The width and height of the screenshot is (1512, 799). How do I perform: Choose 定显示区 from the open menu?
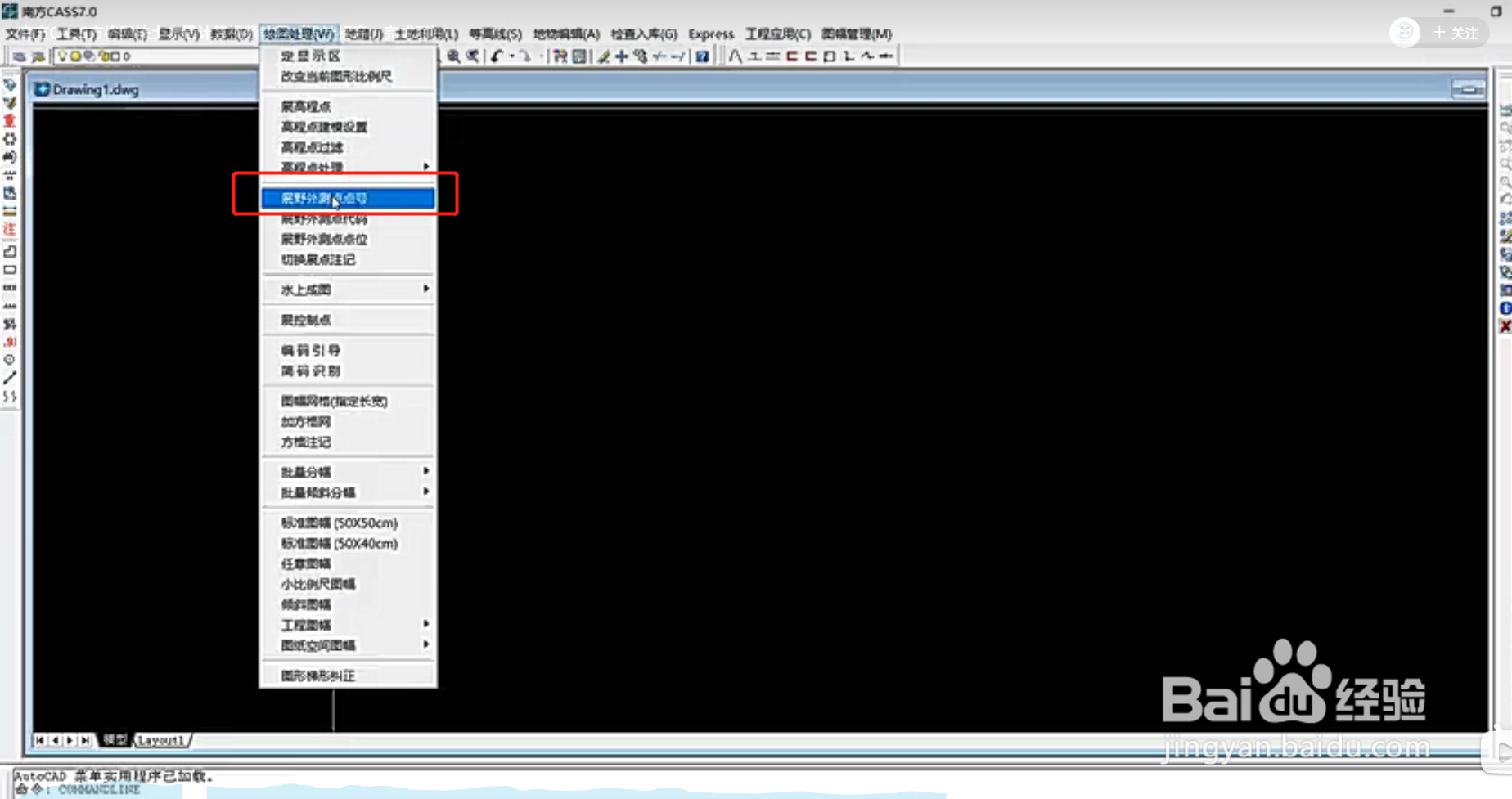pyautogui.click(x=348, y=56)
